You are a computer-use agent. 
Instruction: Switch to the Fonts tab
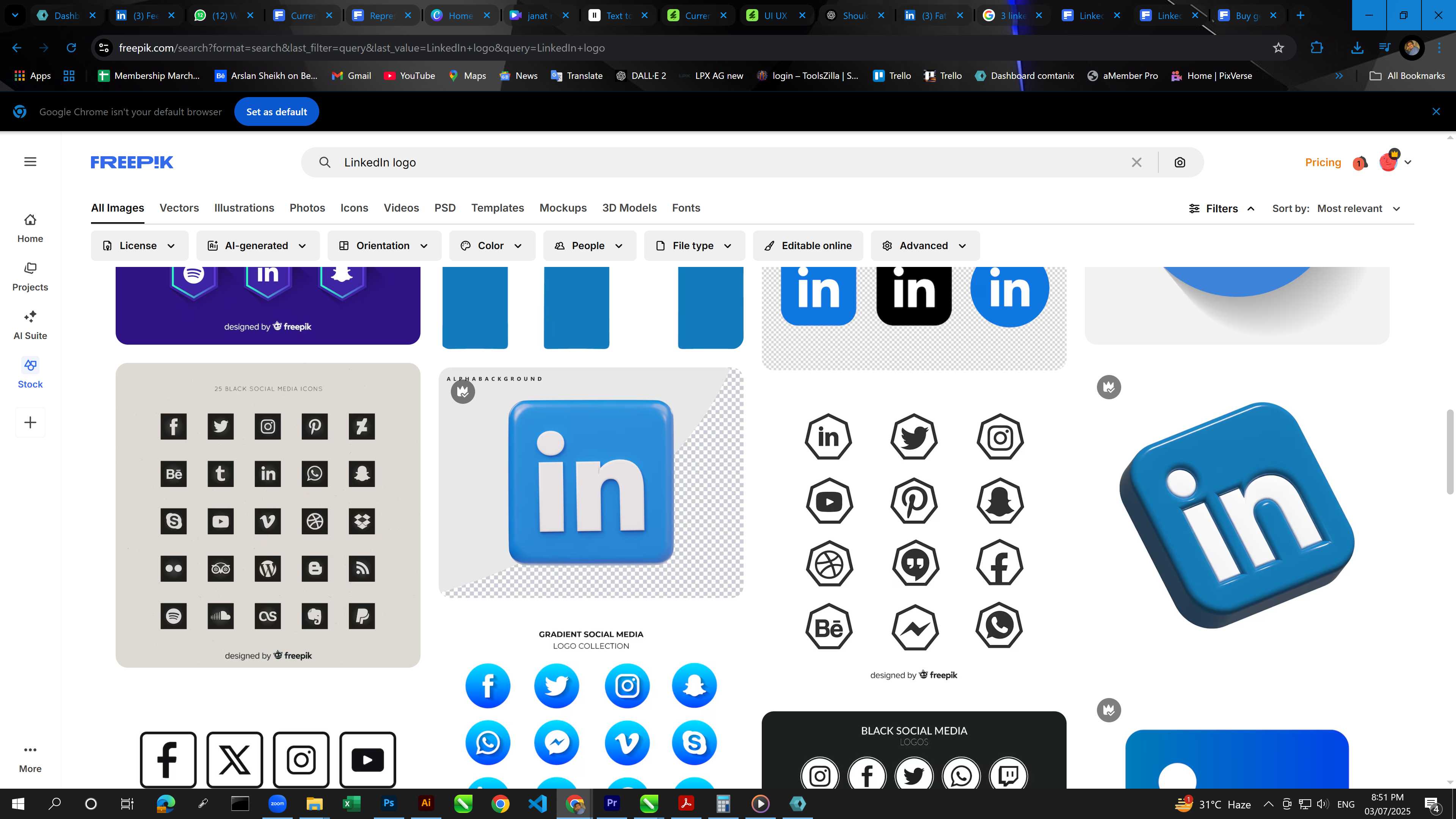(x=686, y=208)
